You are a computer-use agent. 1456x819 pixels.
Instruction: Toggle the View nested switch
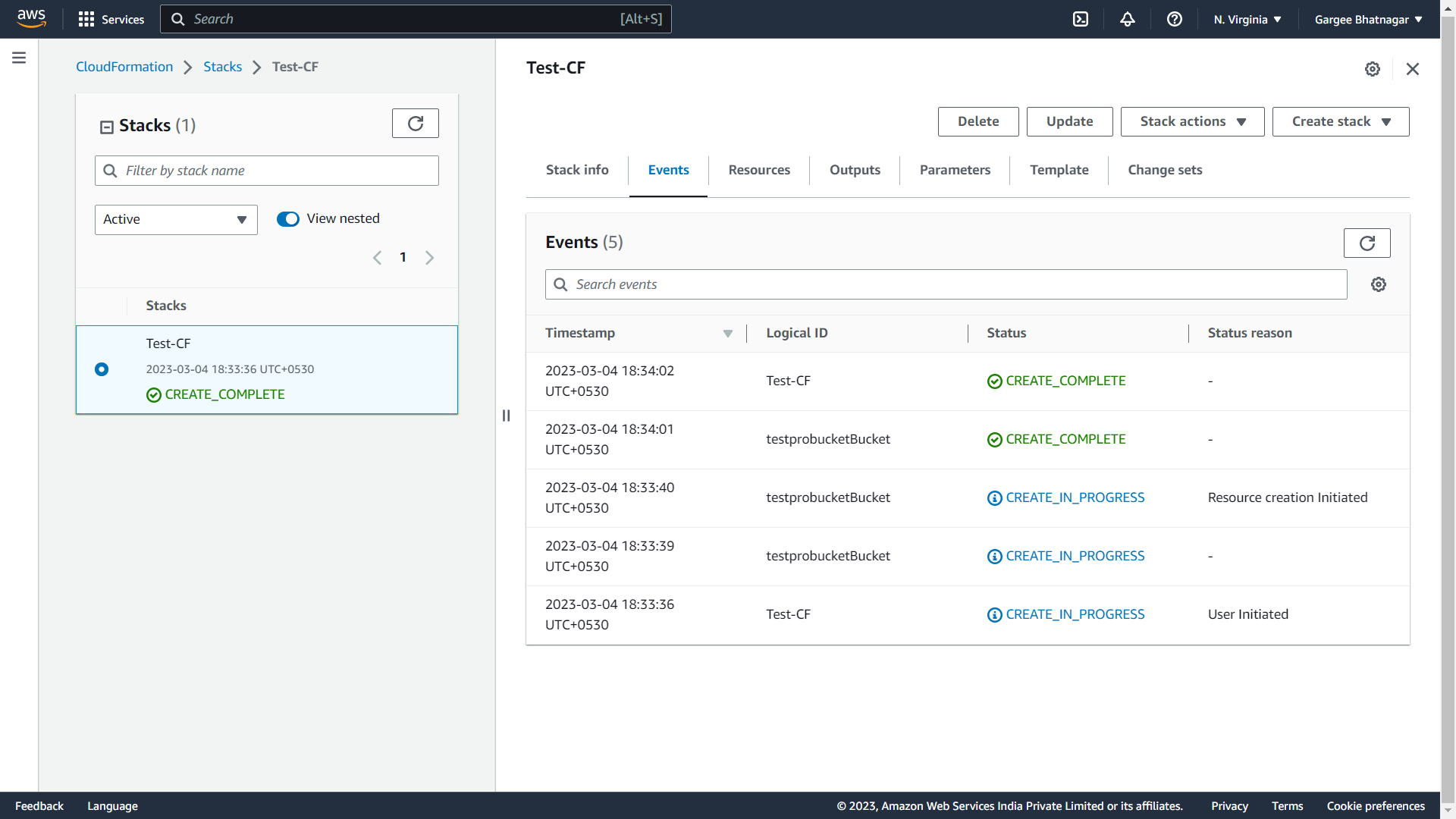pos(288,219)
